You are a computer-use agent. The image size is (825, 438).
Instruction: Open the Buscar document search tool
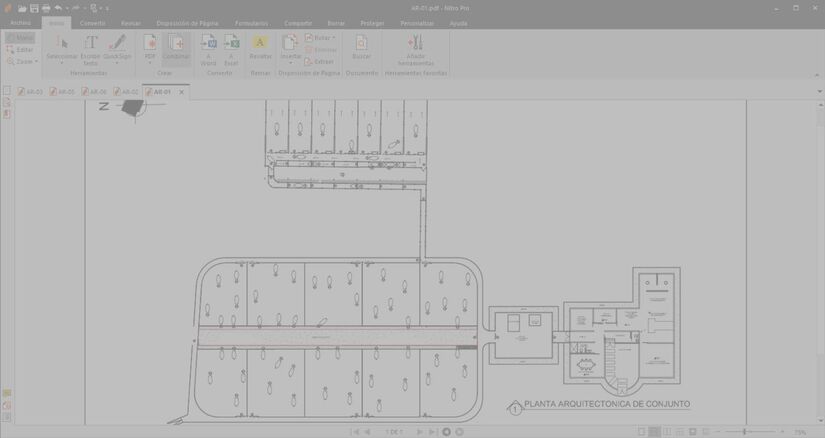[361, 48]
